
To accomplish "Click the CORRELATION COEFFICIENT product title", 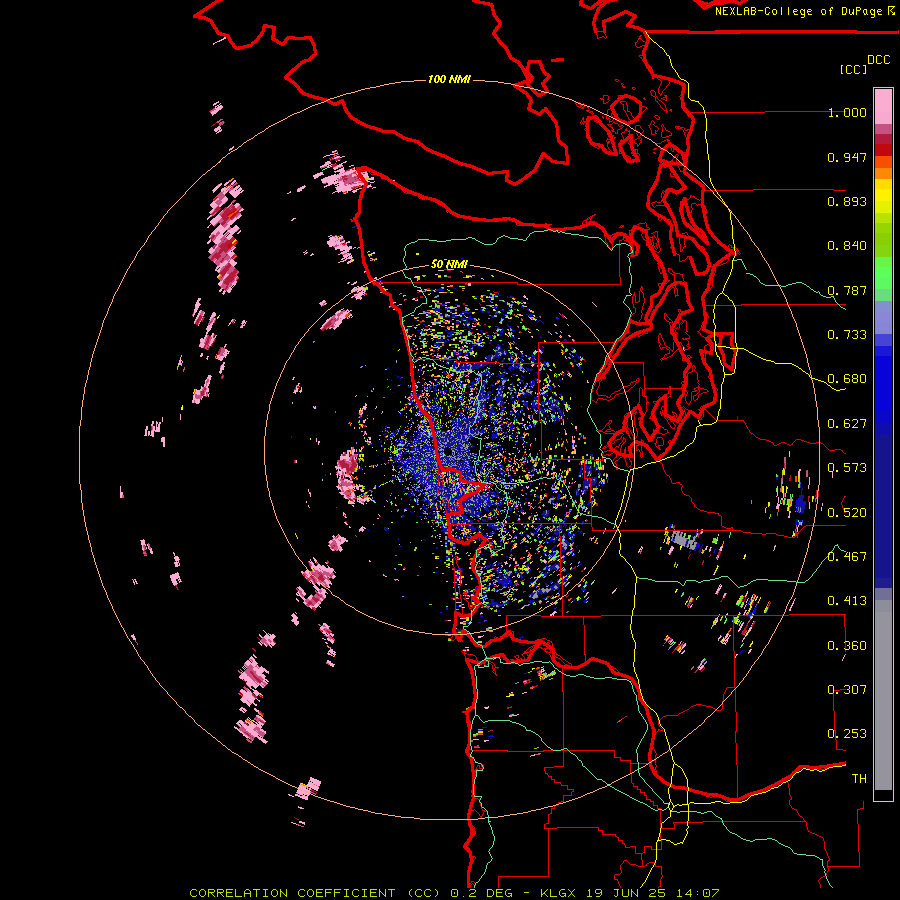I will (x=315, y=893).
